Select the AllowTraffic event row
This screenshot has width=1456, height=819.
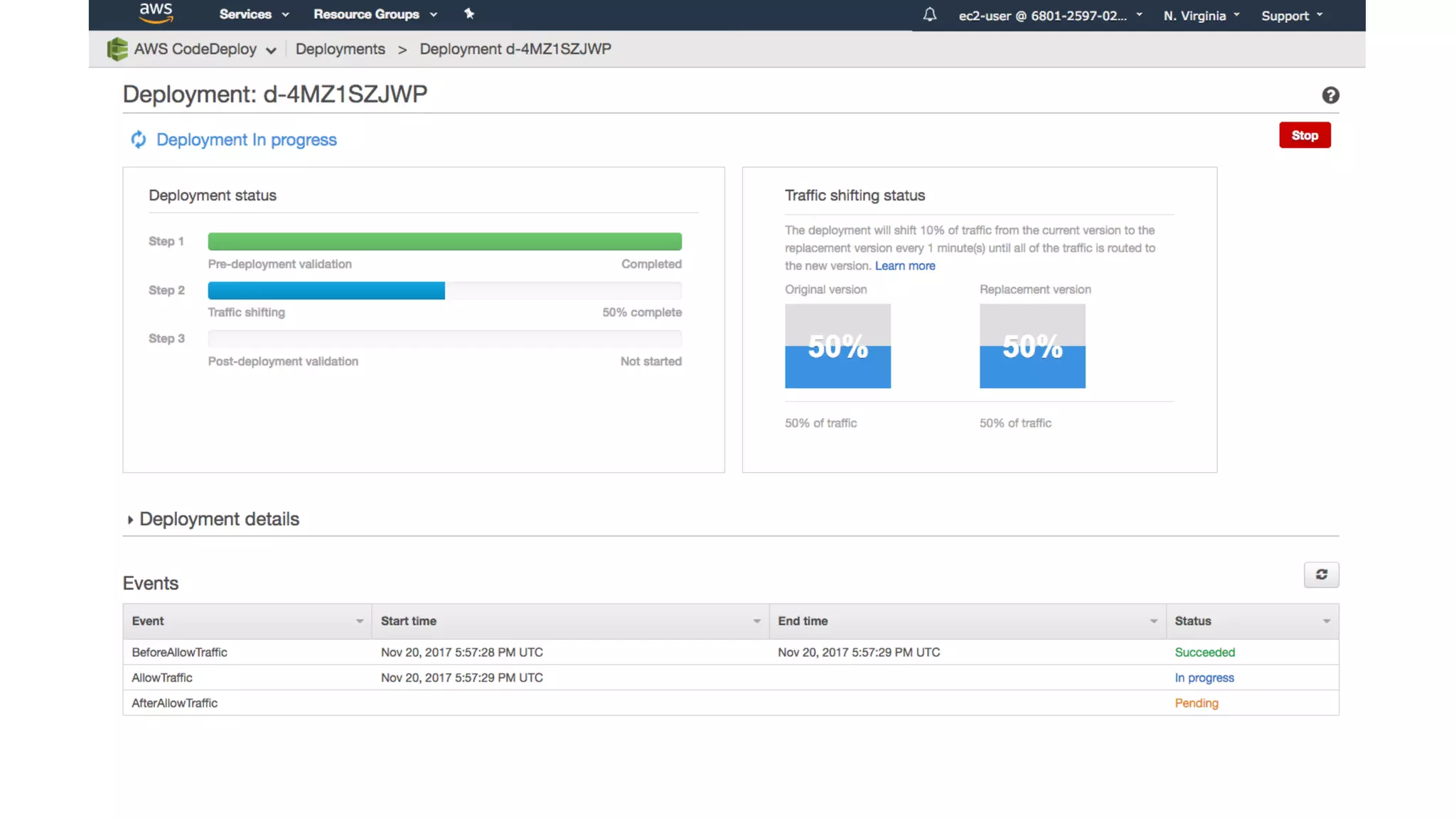click(x=162, y=678)
